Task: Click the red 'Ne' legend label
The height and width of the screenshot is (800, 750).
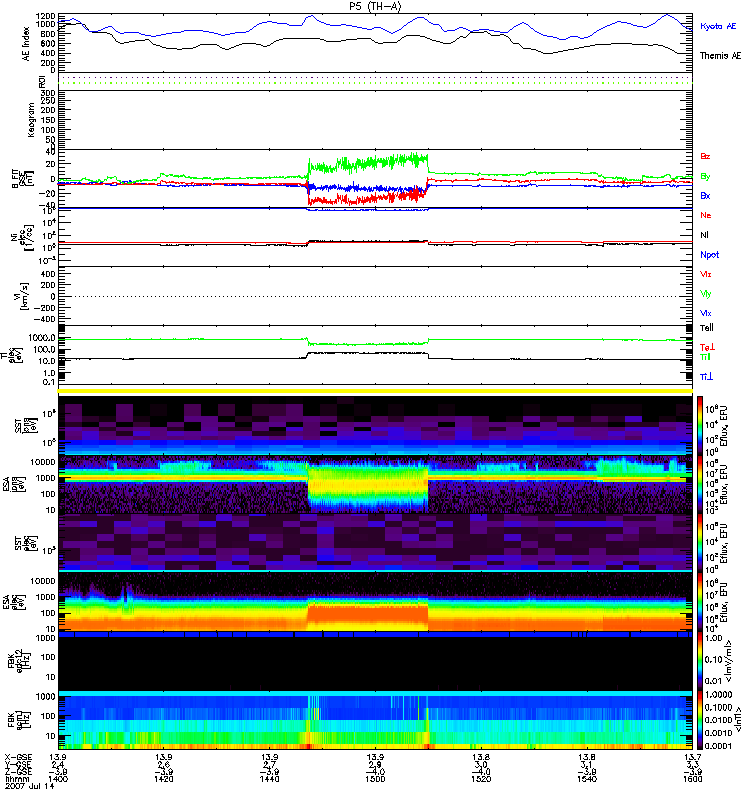Action: tap(706, 215)
